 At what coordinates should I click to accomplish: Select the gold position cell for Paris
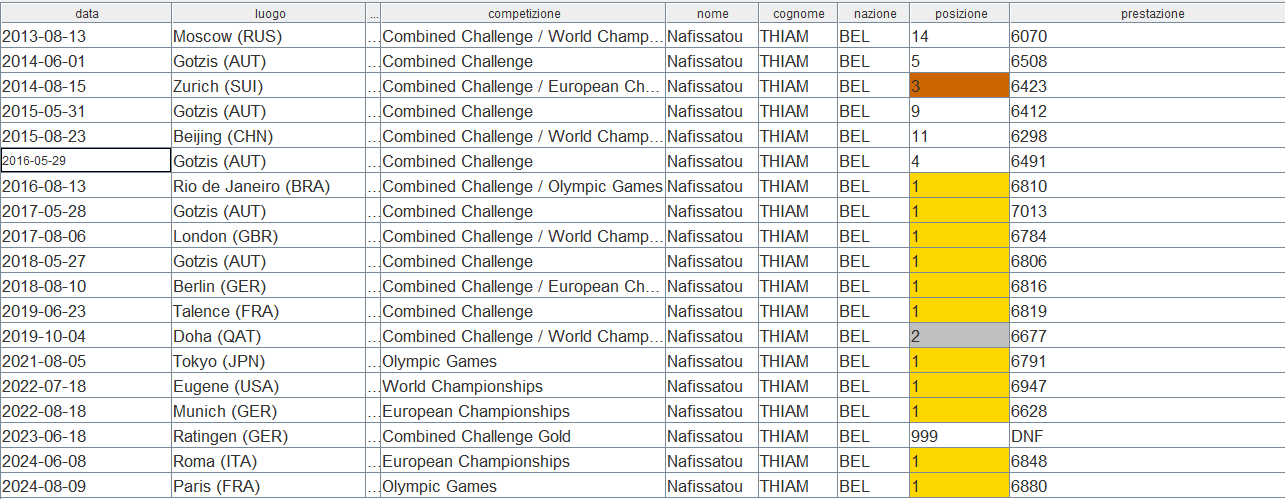point(959,486)
